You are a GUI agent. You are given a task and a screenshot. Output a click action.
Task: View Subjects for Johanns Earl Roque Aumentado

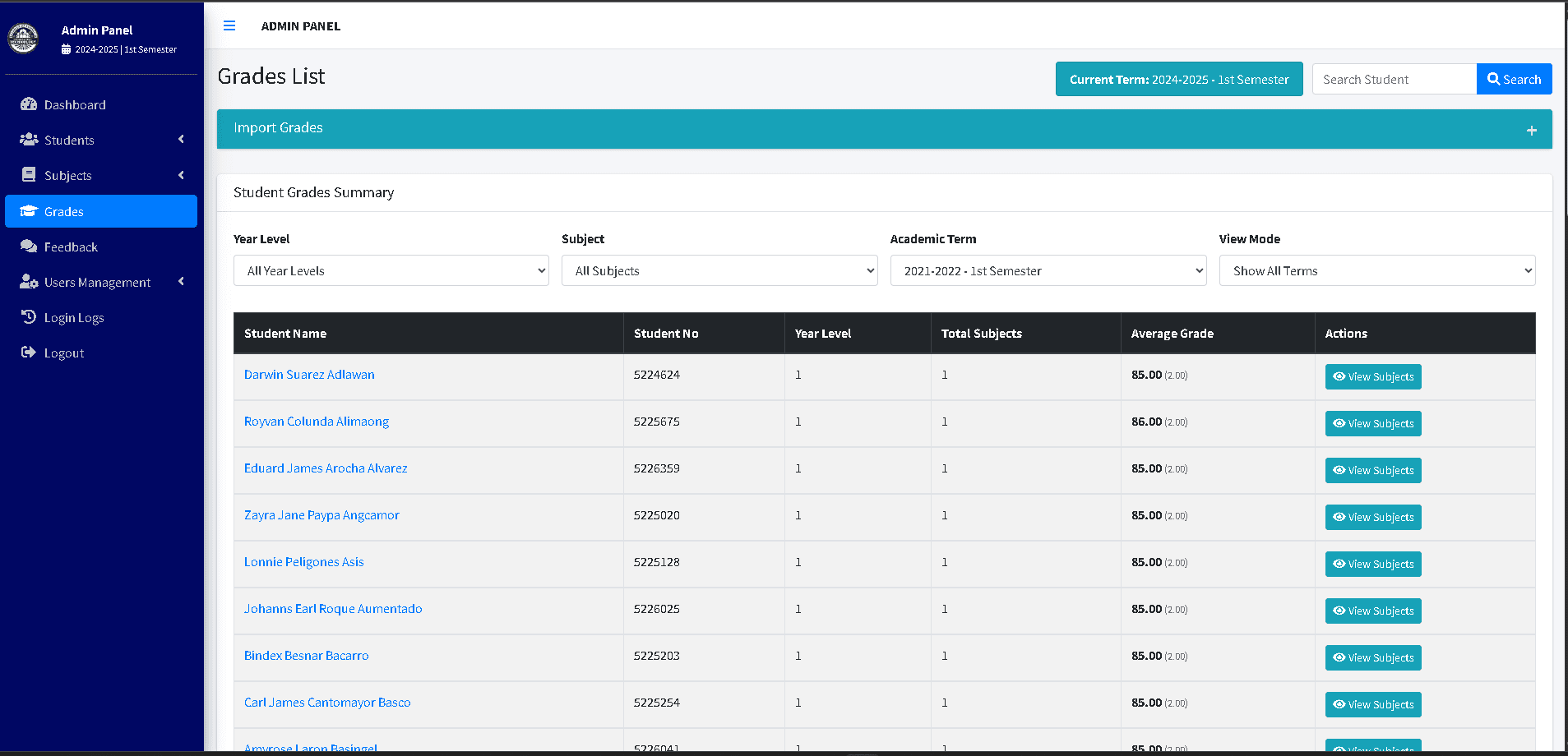(1373, 611)
